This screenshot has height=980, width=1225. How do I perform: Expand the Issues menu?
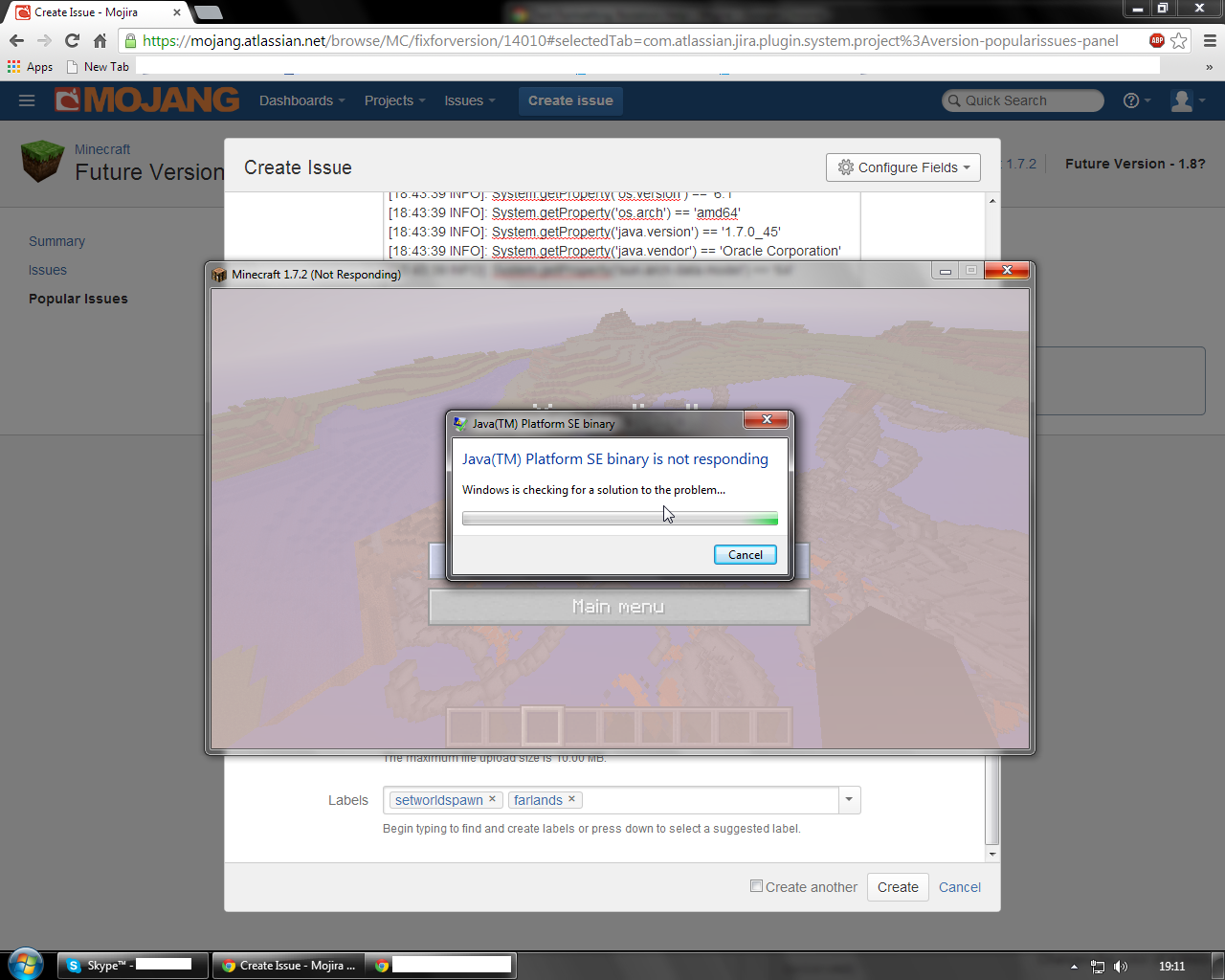[470, 100]
